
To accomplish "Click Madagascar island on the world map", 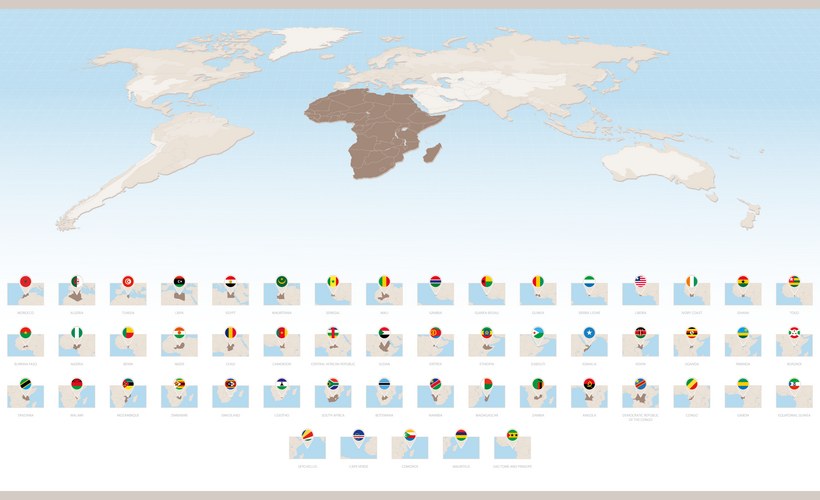I will [x=433, y=153].
